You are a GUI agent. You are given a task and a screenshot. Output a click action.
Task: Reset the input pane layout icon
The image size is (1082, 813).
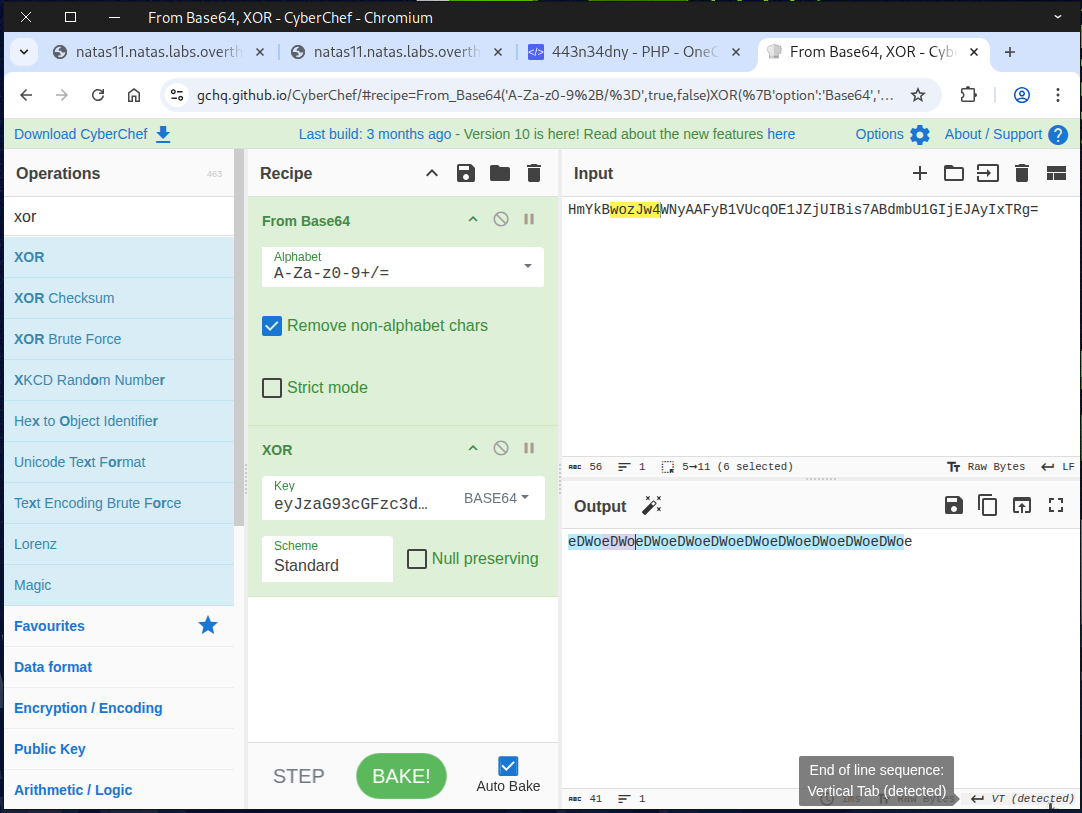coord(1056,173)
